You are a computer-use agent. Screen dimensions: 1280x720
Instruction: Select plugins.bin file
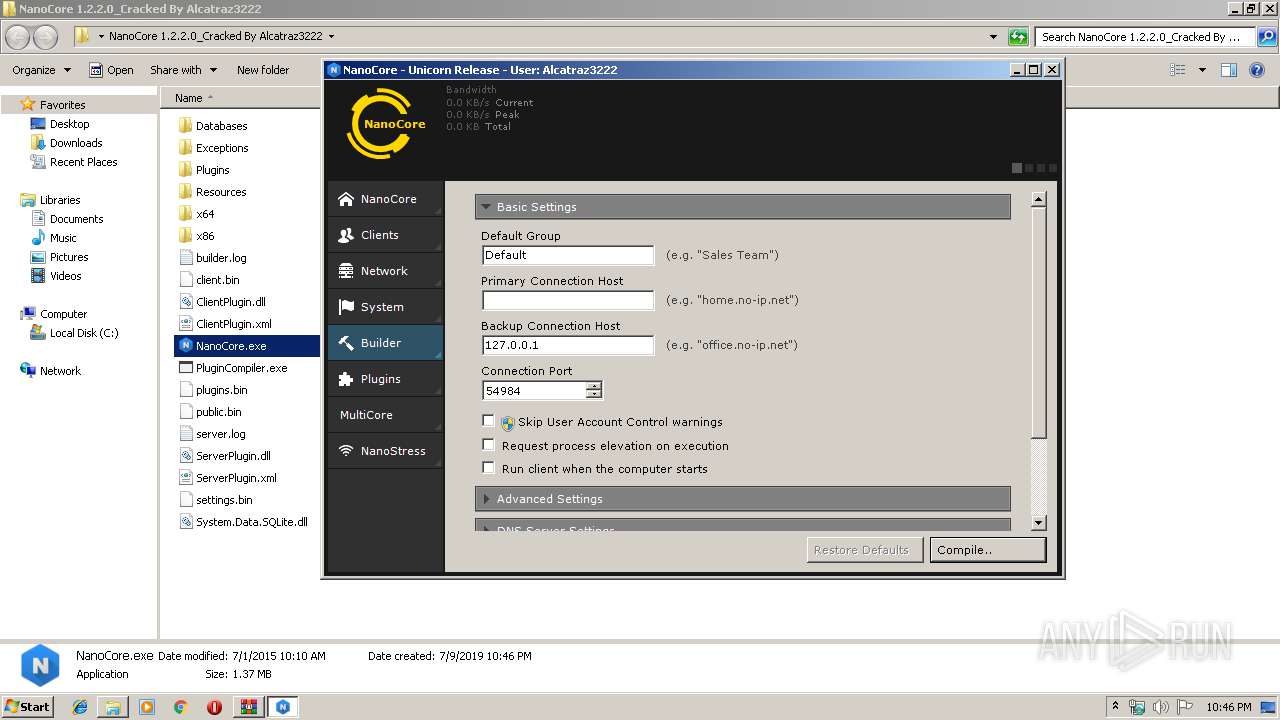221,390
